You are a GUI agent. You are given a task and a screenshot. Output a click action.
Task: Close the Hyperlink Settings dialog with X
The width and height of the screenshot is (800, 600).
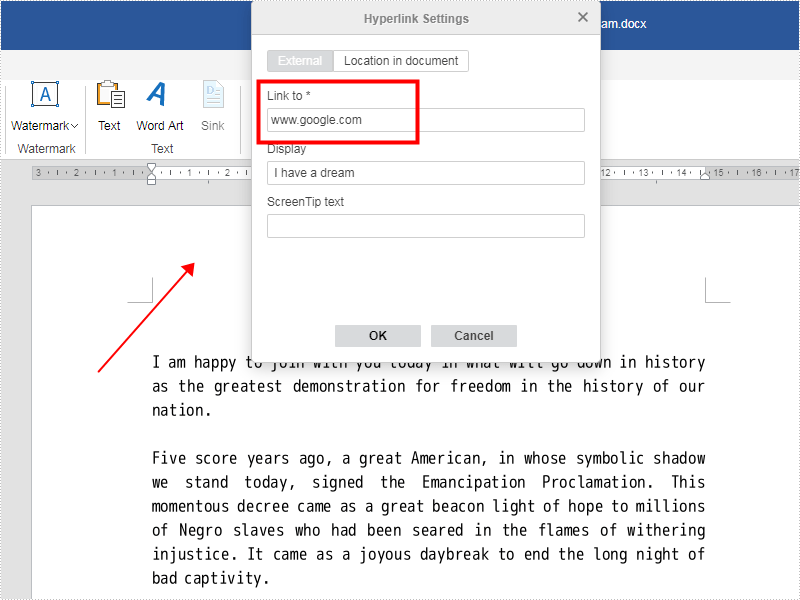583,17
